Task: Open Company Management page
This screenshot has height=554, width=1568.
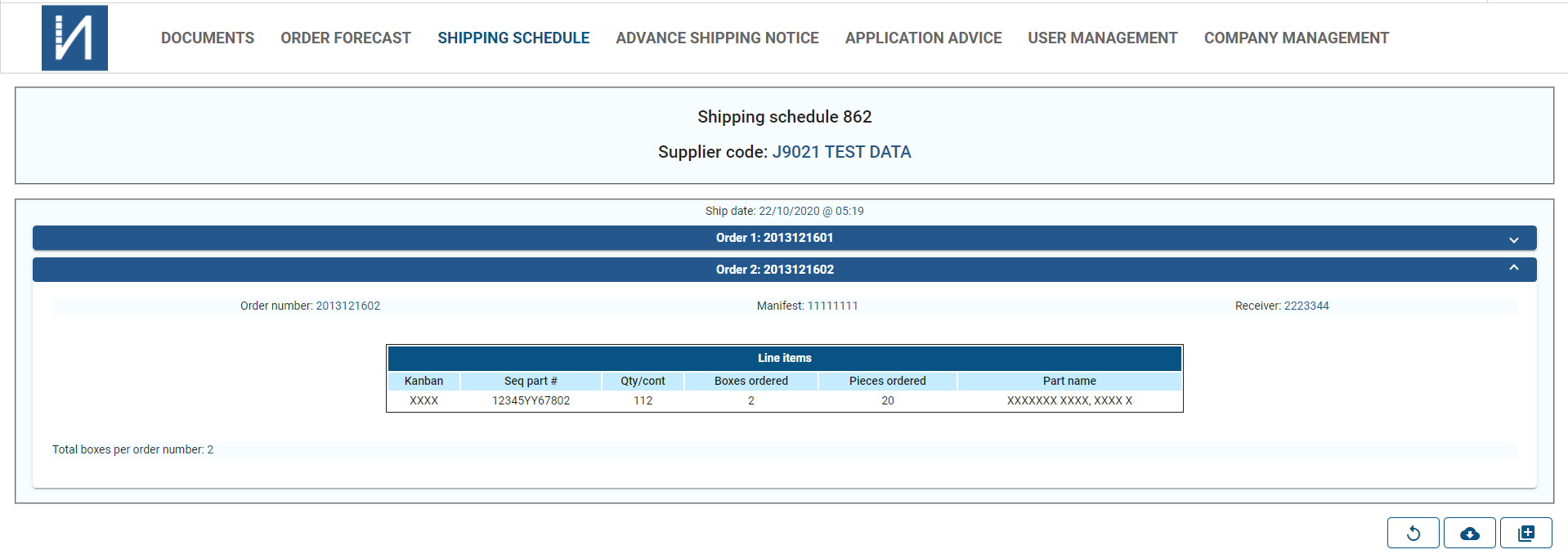Action: (1296, 38)
